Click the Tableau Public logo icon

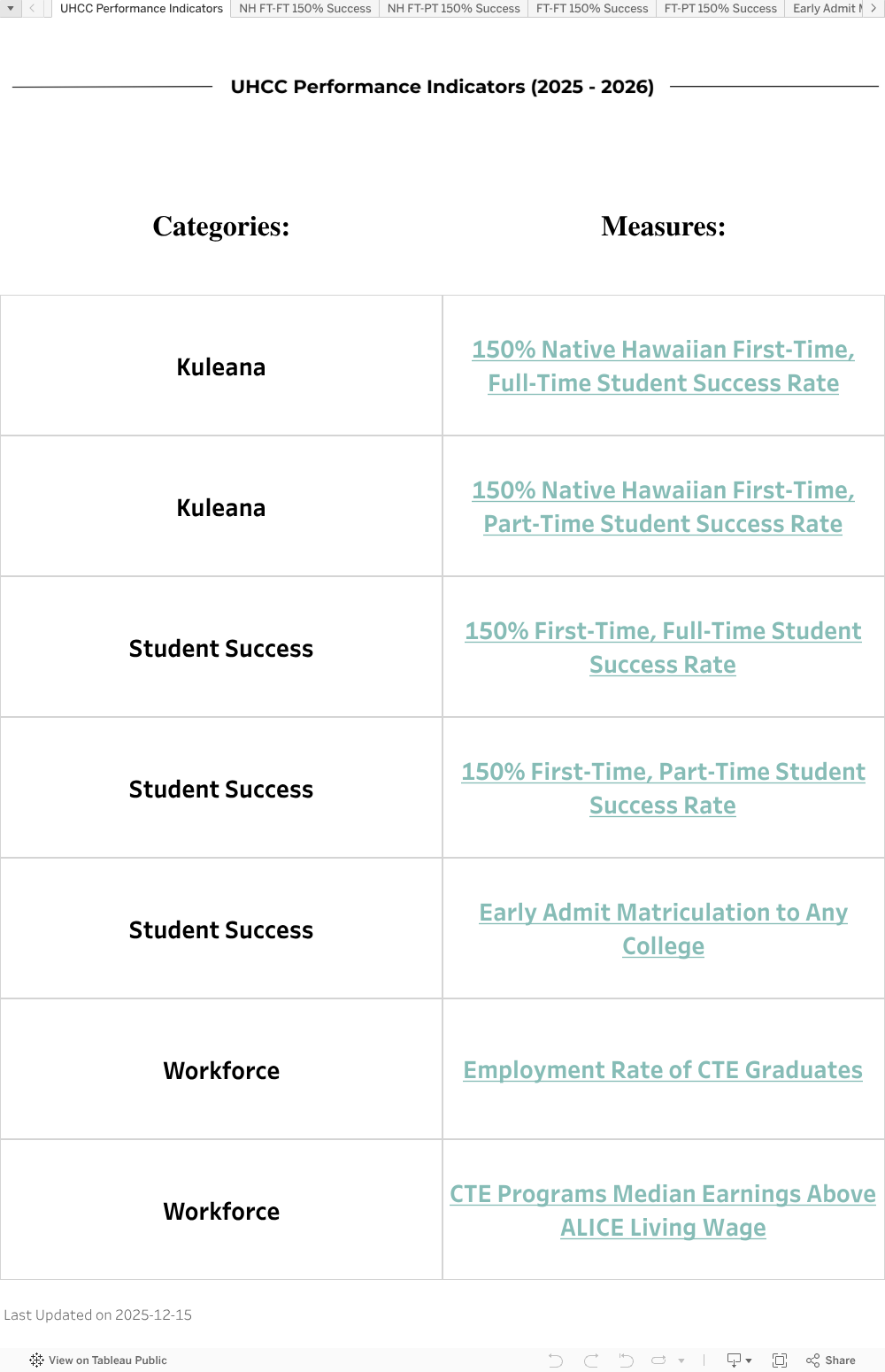point(36,1360)
